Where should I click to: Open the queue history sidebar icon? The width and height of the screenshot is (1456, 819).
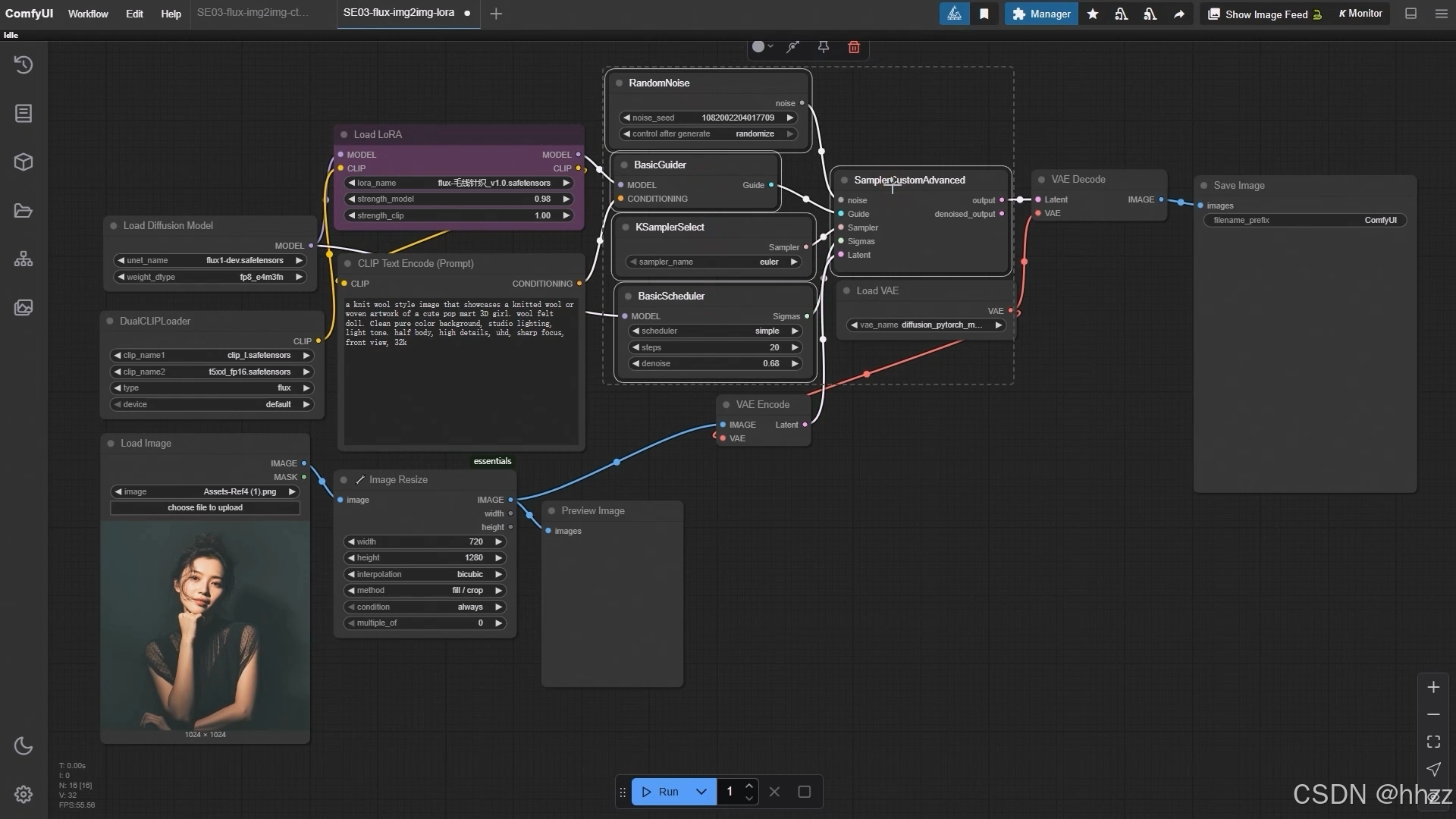pos(24,65)
